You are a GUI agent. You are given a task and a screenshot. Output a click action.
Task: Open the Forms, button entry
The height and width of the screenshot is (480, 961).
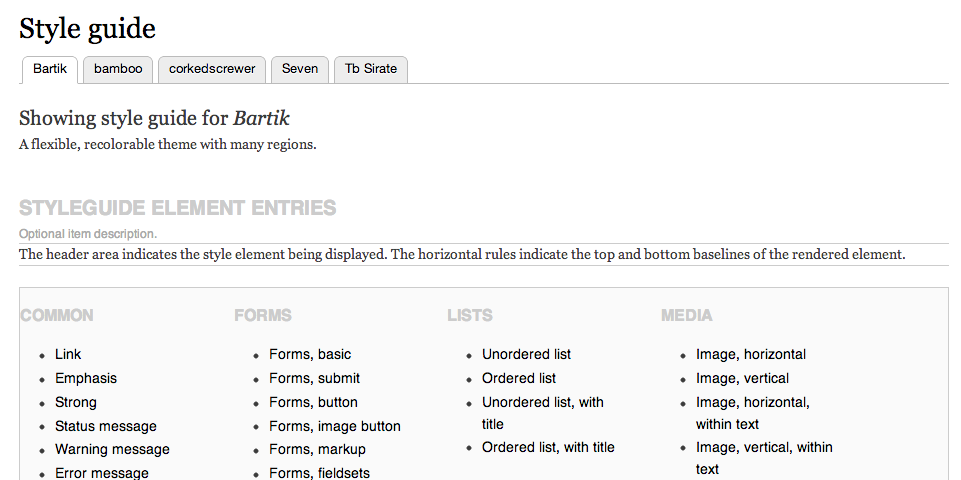pos(313,402)
